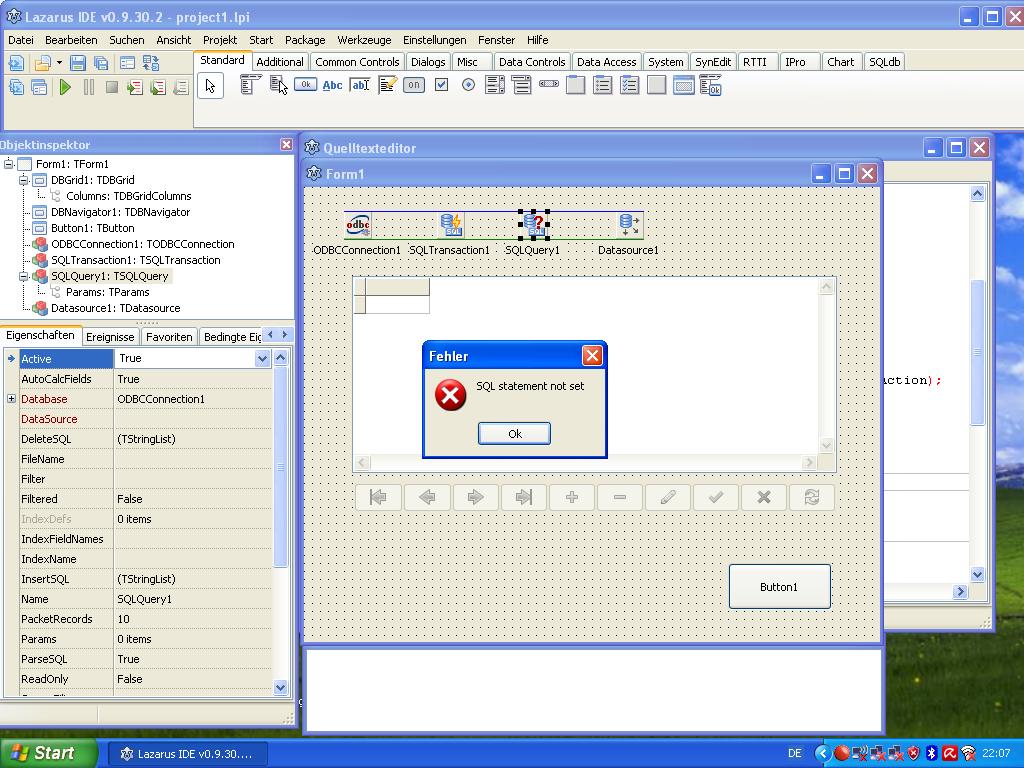
Task: Select Button1: TButton in object tree
Action: 92,228
